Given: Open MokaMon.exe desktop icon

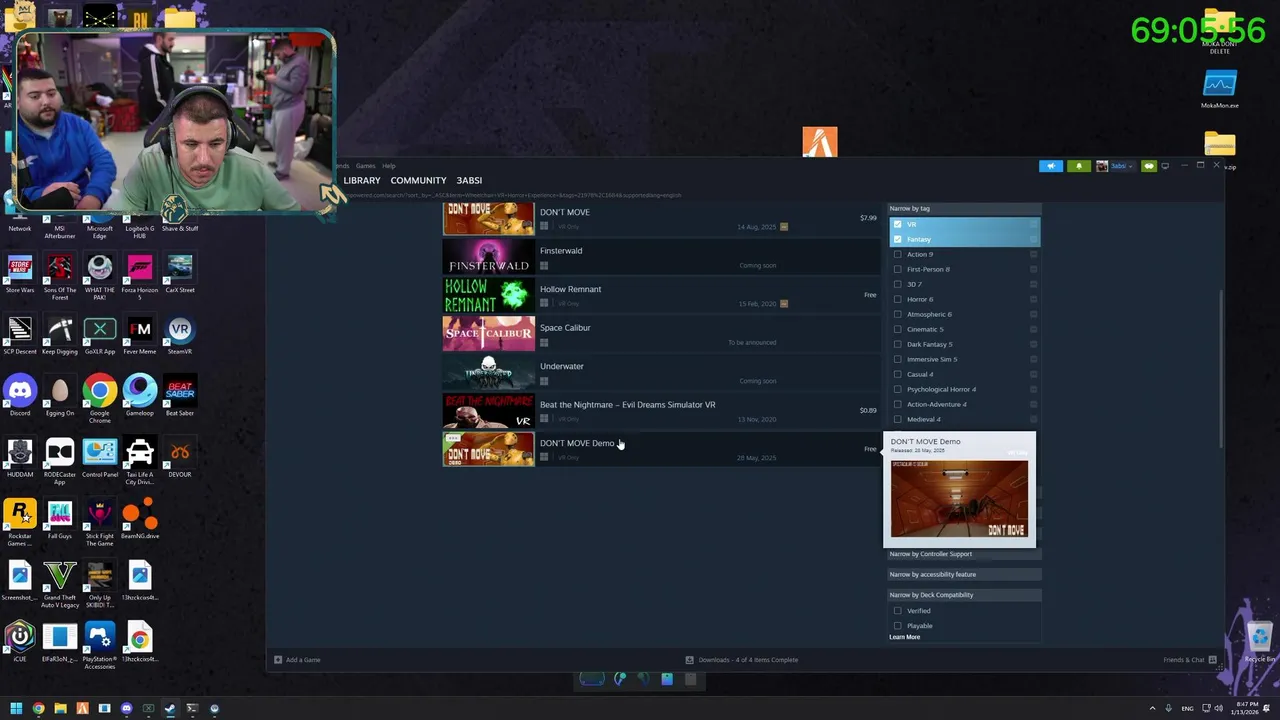Looking at the screenshot, I should point(1220,88).
